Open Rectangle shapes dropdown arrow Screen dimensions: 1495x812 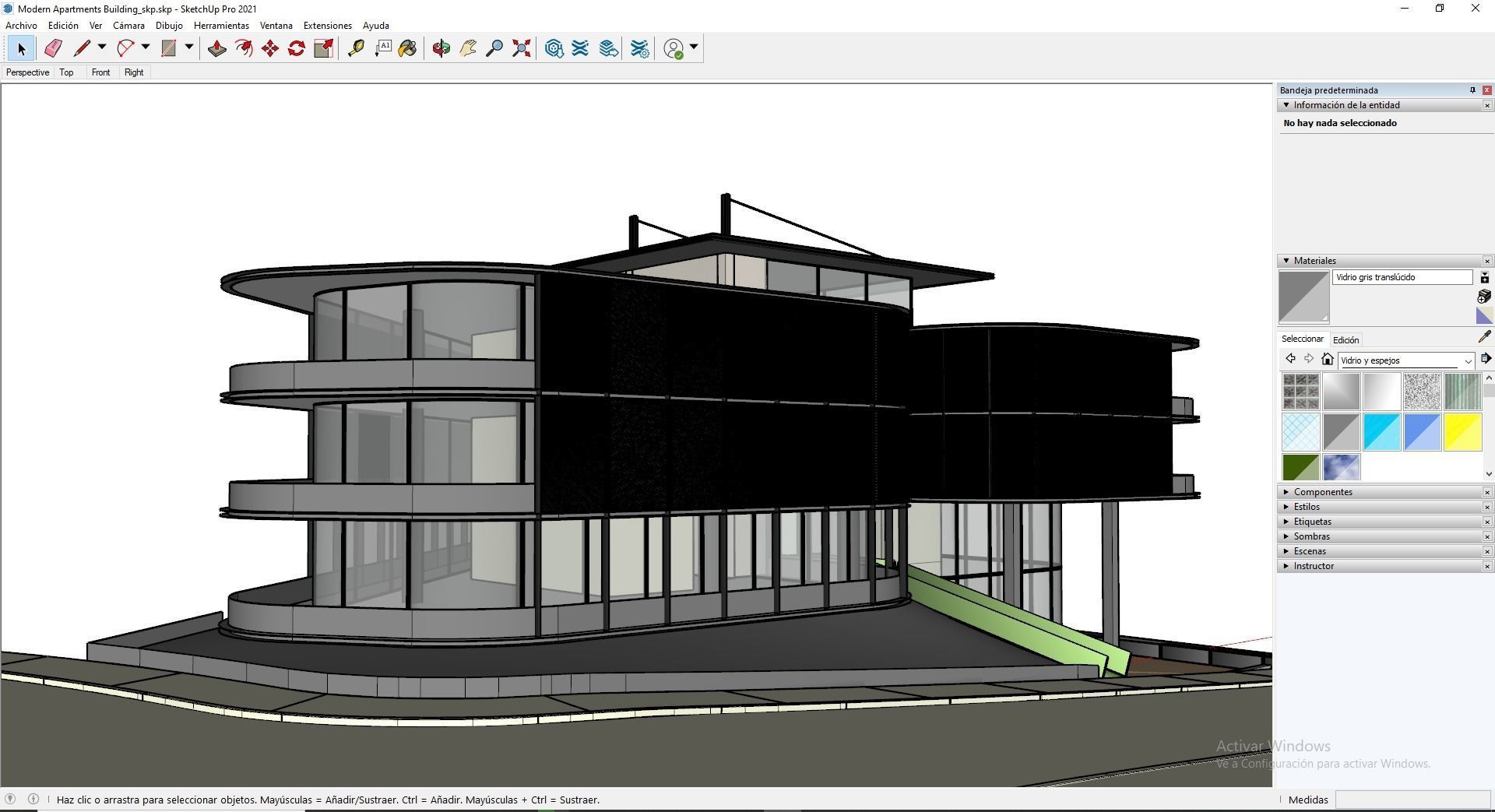(189, 47)
